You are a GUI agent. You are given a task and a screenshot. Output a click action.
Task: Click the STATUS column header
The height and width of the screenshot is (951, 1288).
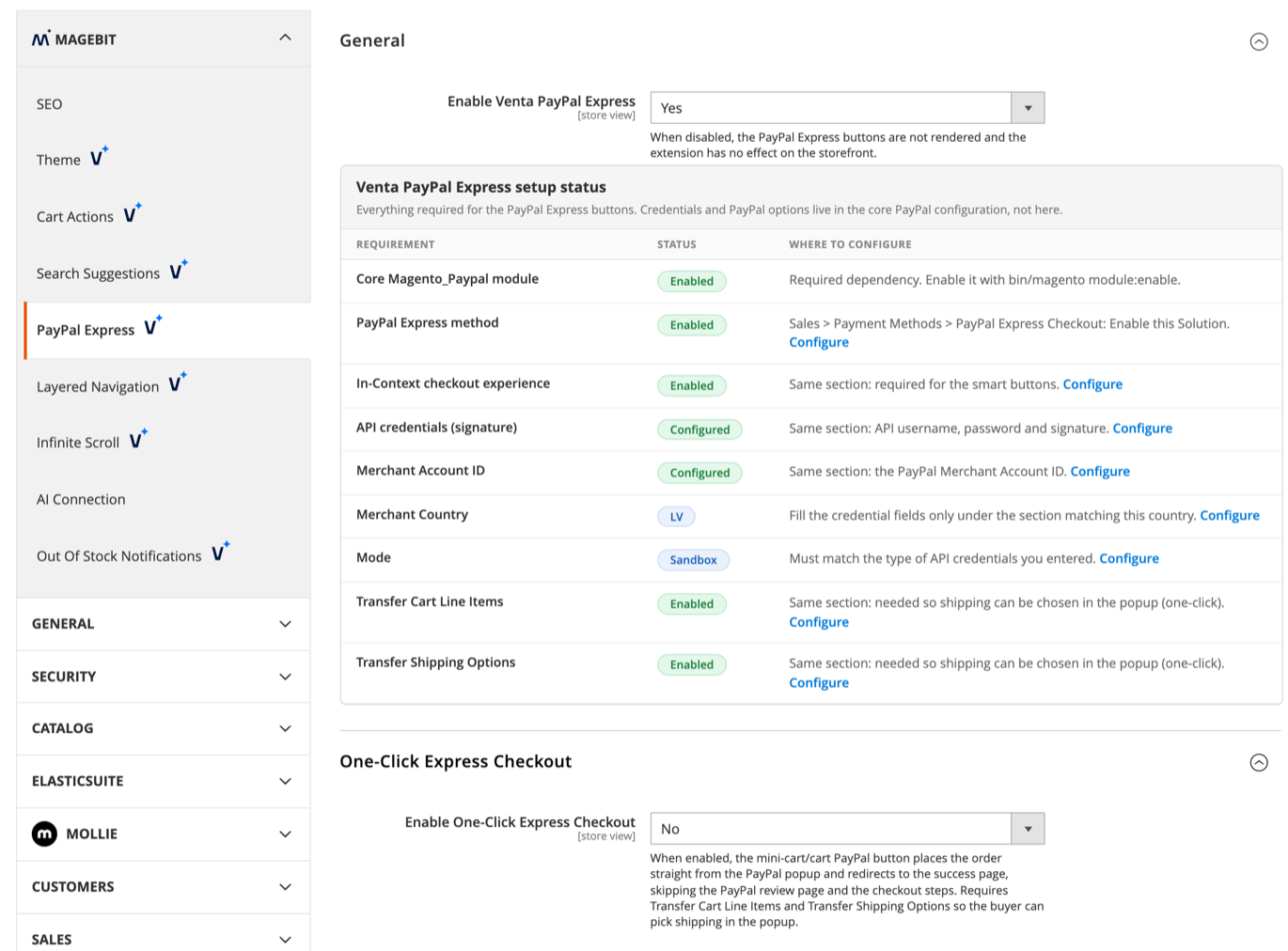tap(677, 244)
